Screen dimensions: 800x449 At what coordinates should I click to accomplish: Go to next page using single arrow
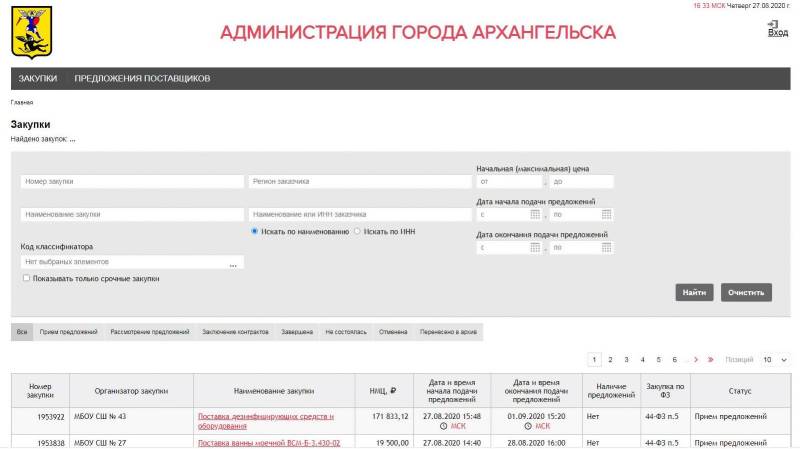point(696,360)
